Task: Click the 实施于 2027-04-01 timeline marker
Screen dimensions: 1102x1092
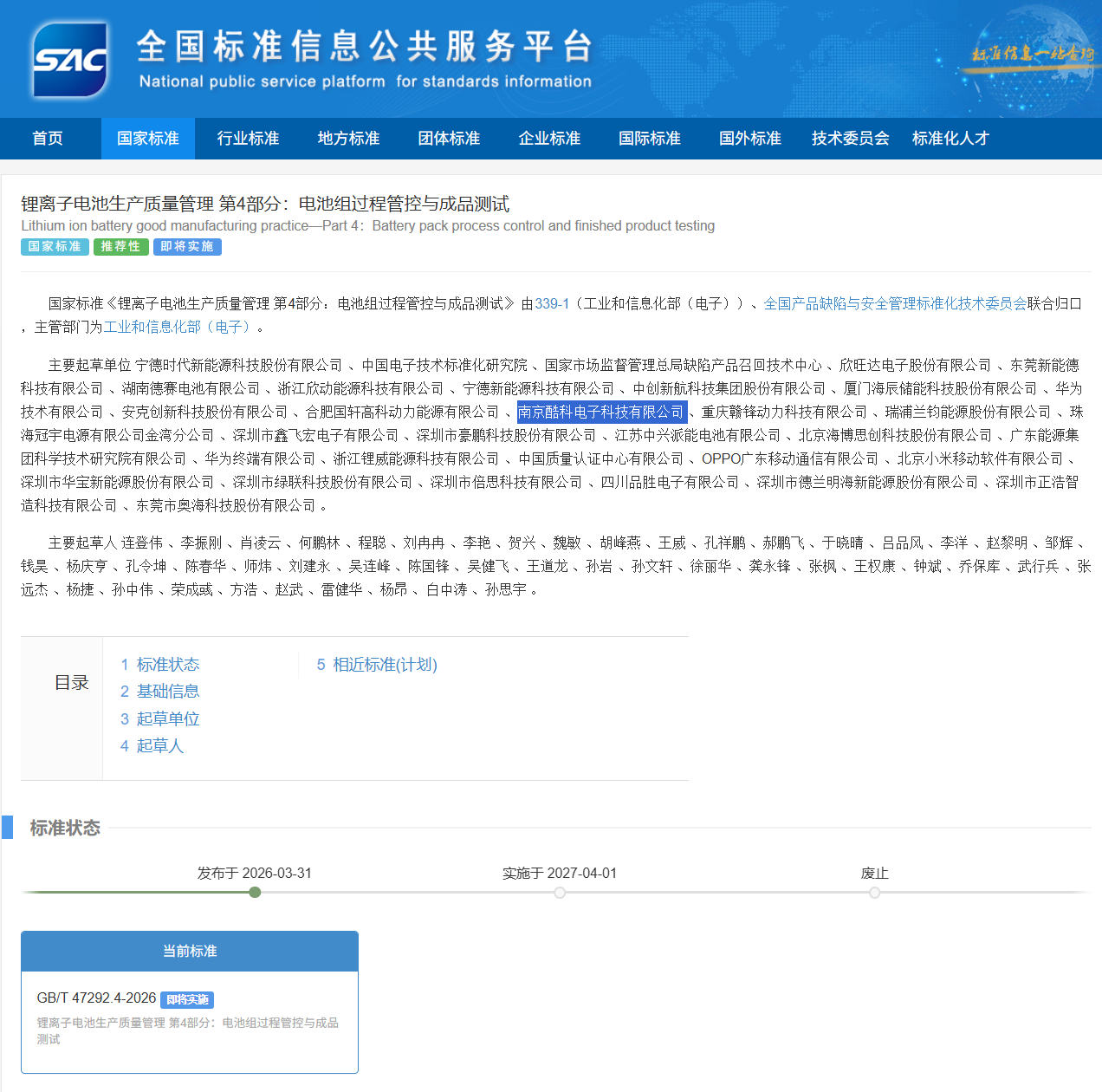Action: tap(560, 893)
